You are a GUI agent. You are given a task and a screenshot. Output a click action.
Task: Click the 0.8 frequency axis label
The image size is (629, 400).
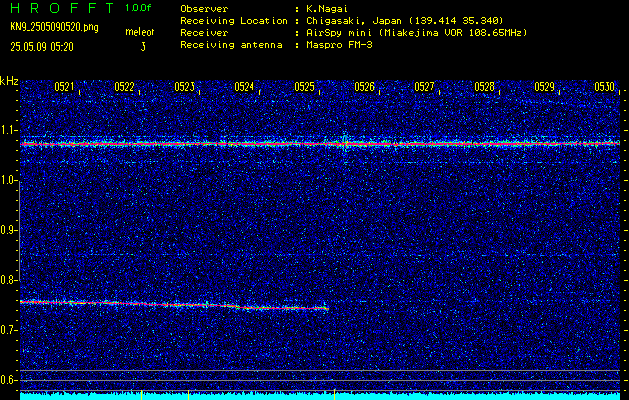[8, 280]
